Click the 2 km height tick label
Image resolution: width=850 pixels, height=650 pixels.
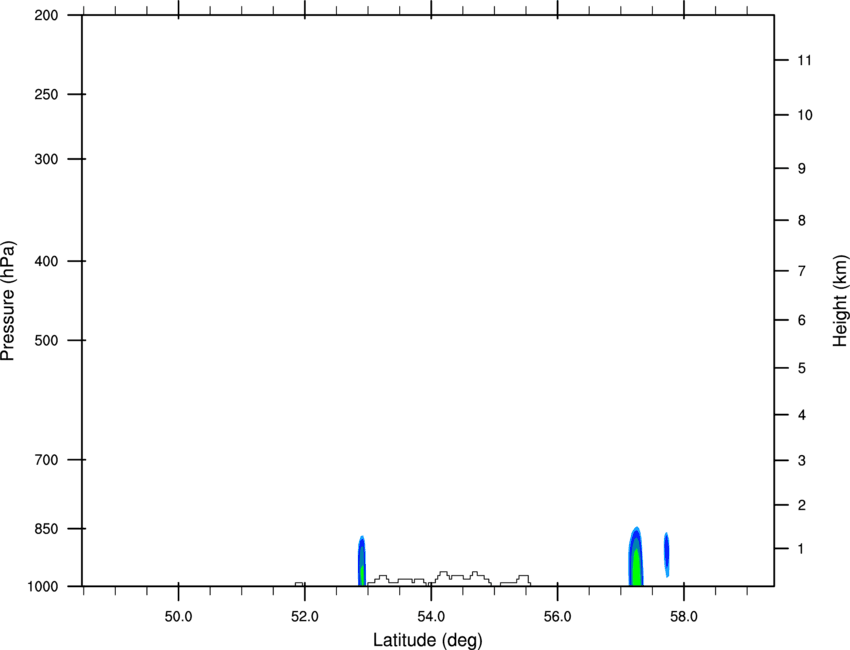802,505
